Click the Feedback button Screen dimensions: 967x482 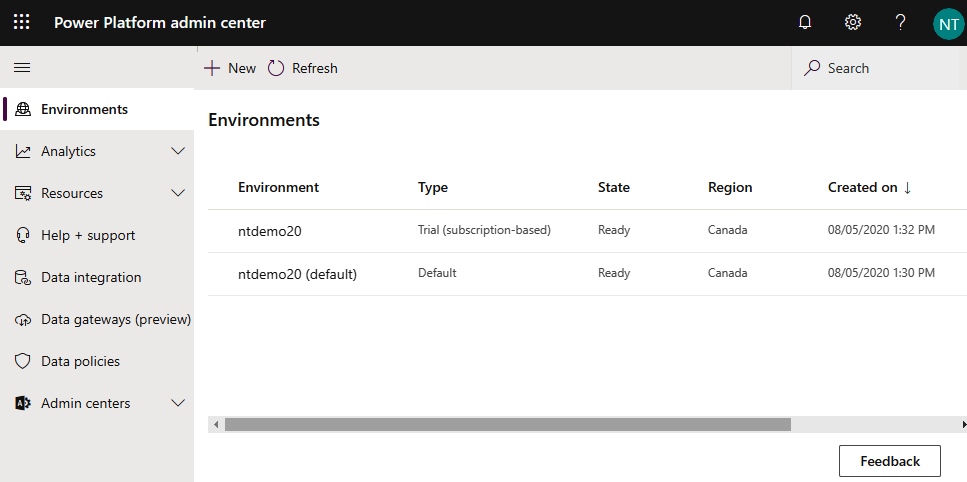(x=890, y=461)
